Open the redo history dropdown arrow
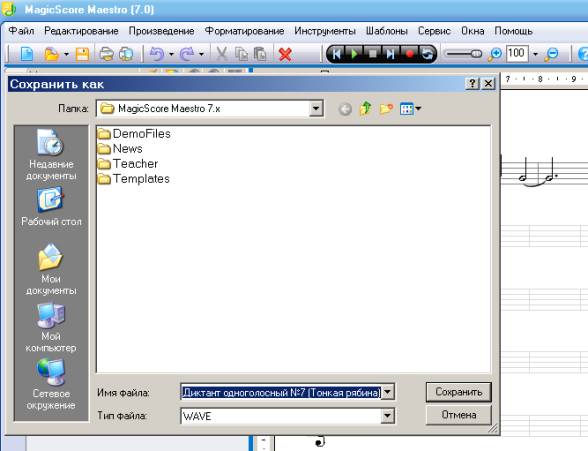 (x=201, y=55)
